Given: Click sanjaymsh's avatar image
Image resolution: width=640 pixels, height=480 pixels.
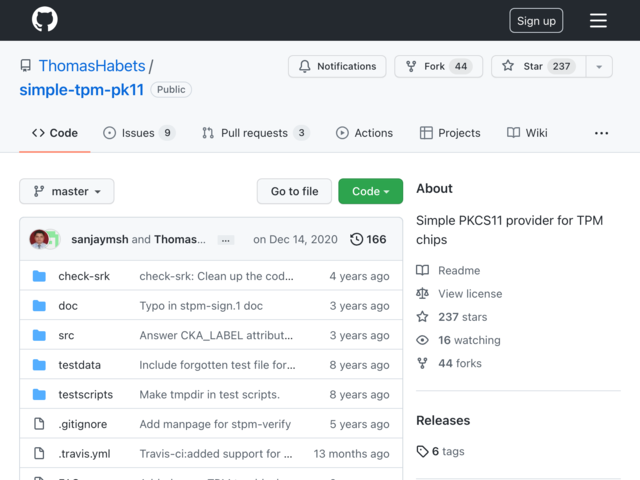Looking at the screenshot, I should click(x=39, y=239).
